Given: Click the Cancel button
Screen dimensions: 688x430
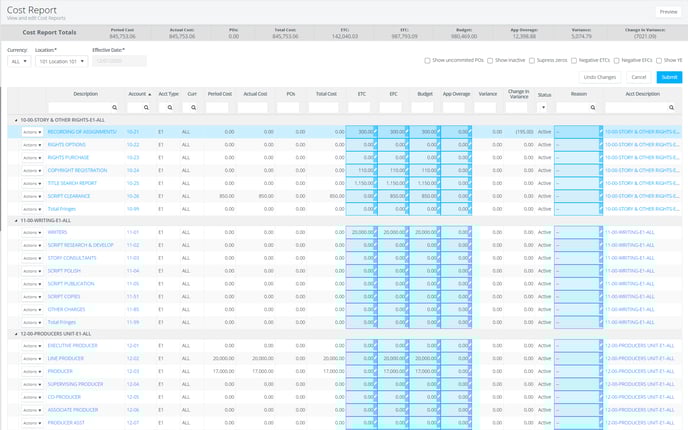Looking at the screenshot, I should tap(638, 77).
